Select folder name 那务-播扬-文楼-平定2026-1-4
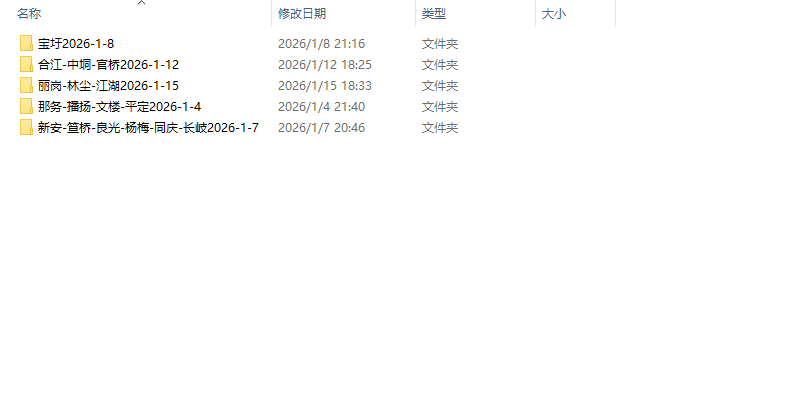The image size is (806, 411). (119, 107)
